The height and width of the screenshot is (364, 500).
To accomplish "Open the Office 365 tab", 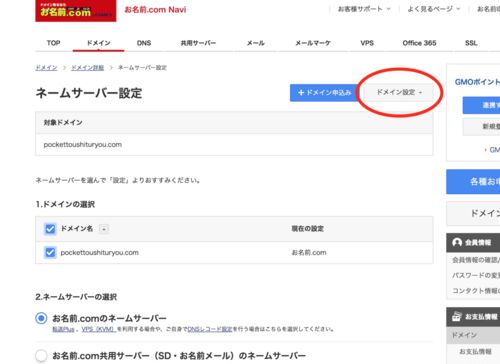I will (x=419, y=43).
